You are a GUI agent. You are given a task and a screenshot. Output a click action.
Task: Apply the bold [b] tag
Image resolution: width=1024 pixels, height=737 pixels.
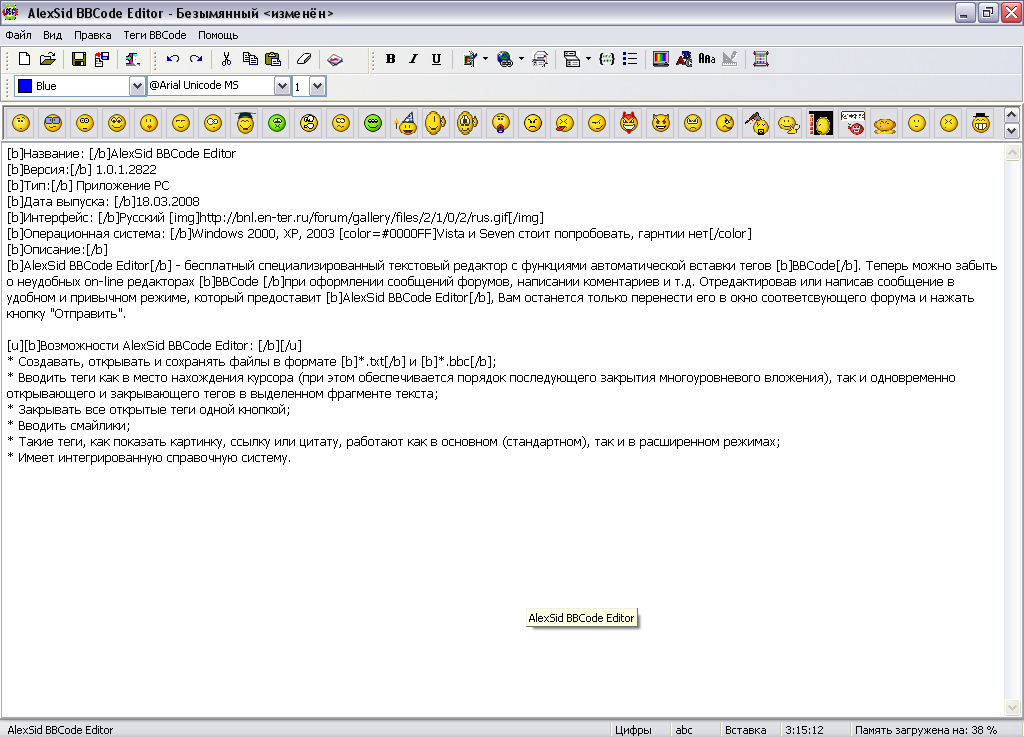pos(391,59)
